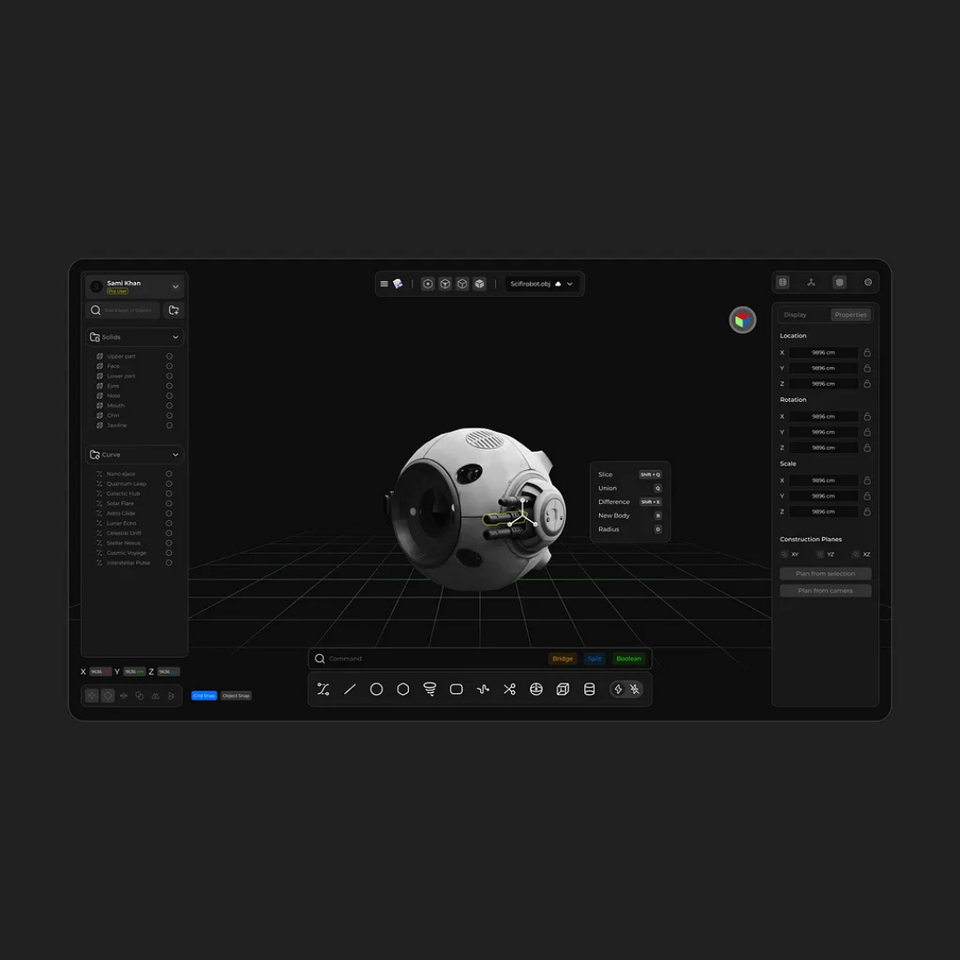Select the spline curve tool
960x960 pixels.
(x=323, y=689)
